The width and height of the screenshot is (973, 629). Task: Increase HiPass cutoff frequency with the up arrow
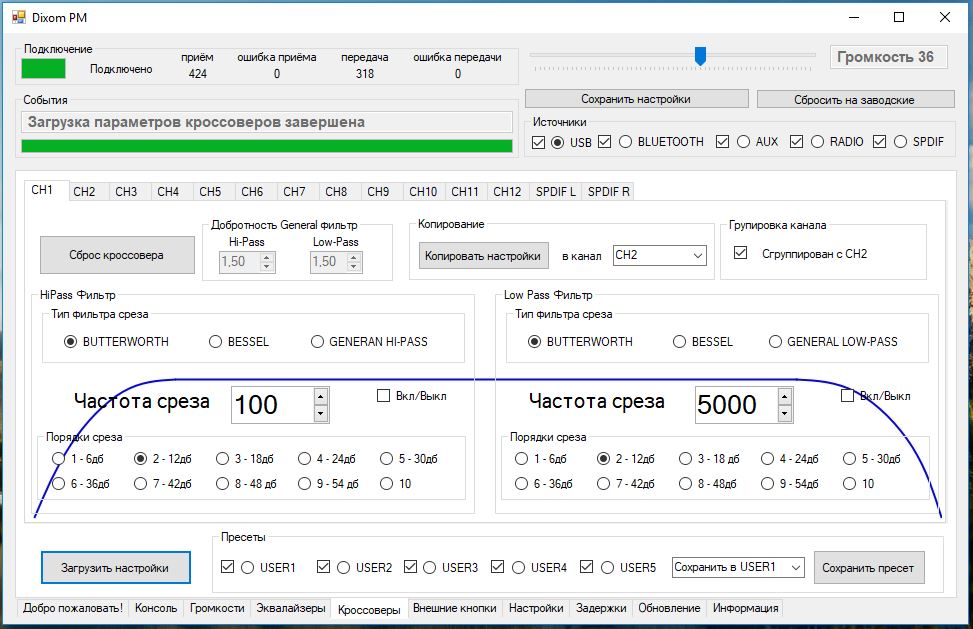[321, 396]
